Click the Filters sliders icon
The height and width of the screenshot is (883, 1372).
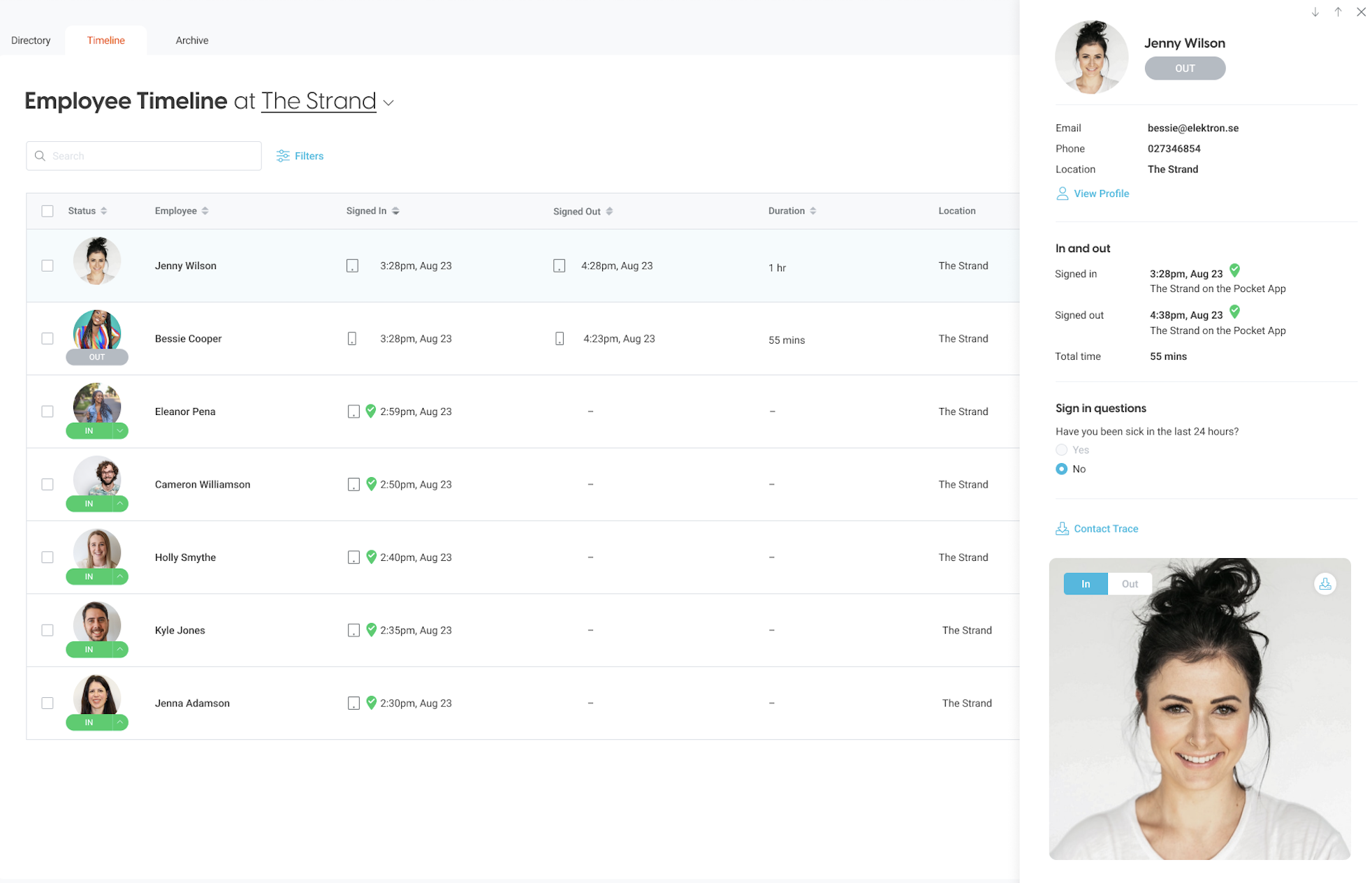[x=283, y=156]
